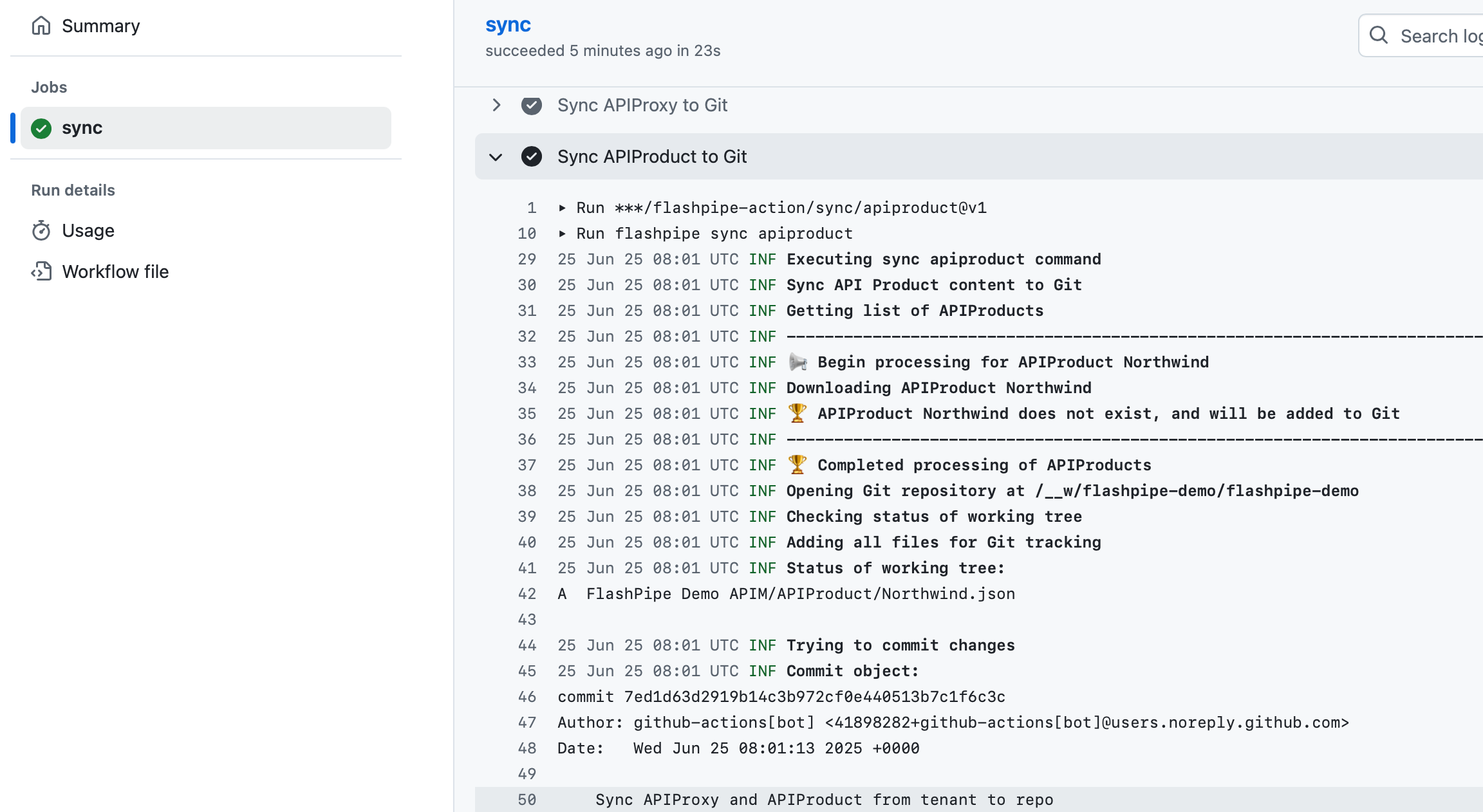Open the Usage run details
The height and width of the screenshot is (812, 1483).
88,230
